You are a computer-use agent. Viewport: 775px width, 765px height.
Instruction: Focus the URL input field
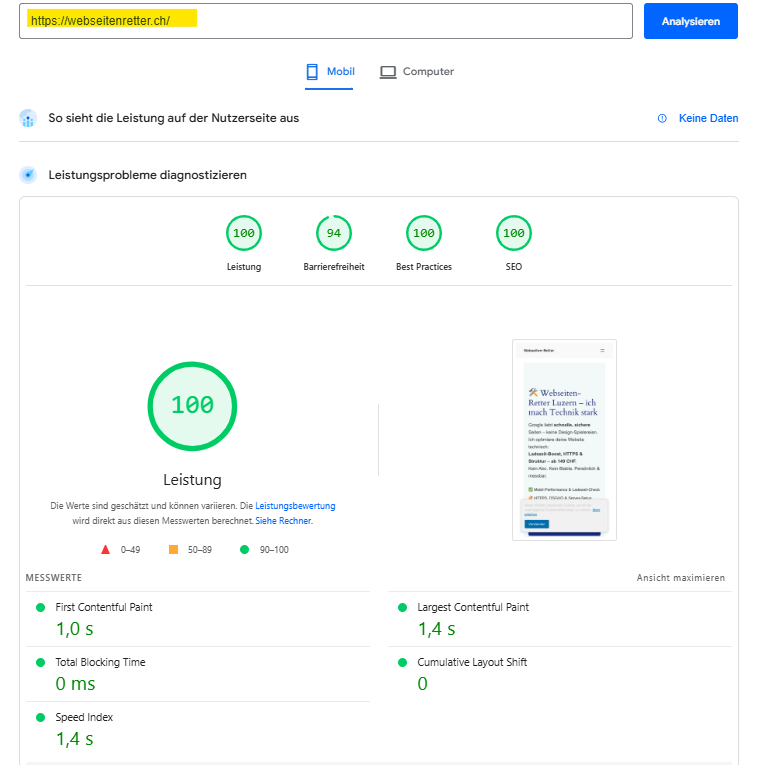(326, 21)
